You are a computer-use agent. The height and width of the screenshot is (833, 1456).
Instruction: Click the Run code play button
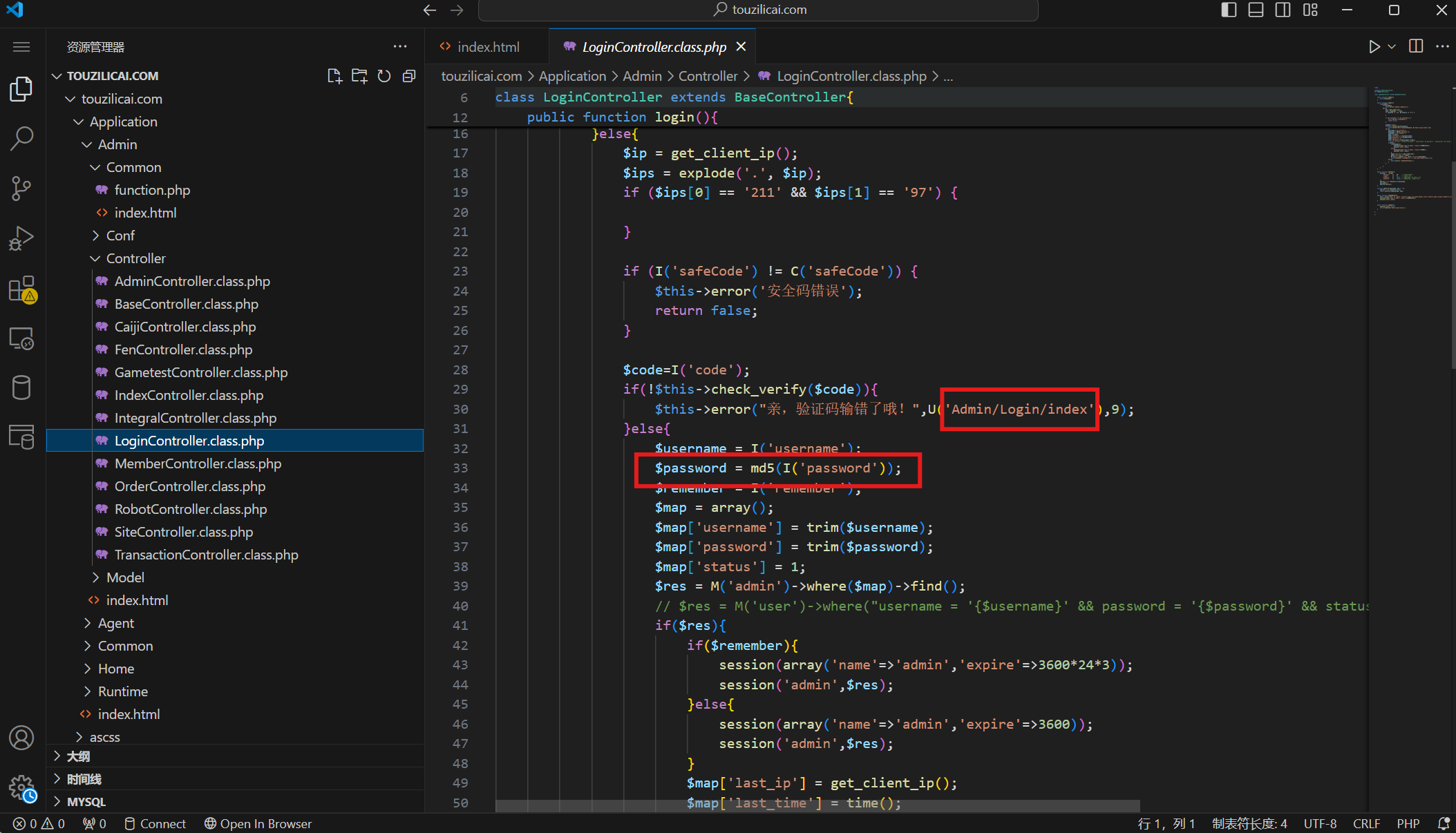tap(1374, 46)
